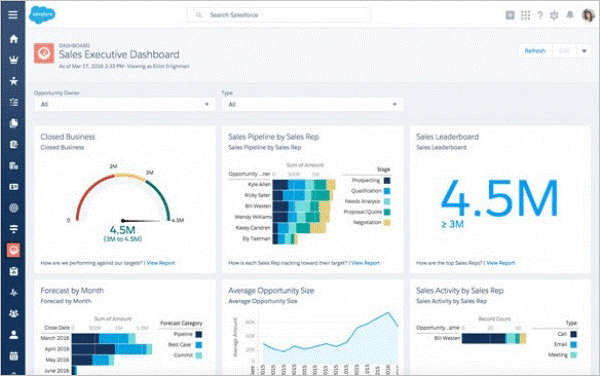Open the Files sidebar icon
This screenshot has width=600, height=376.
[x=13, y=123]
